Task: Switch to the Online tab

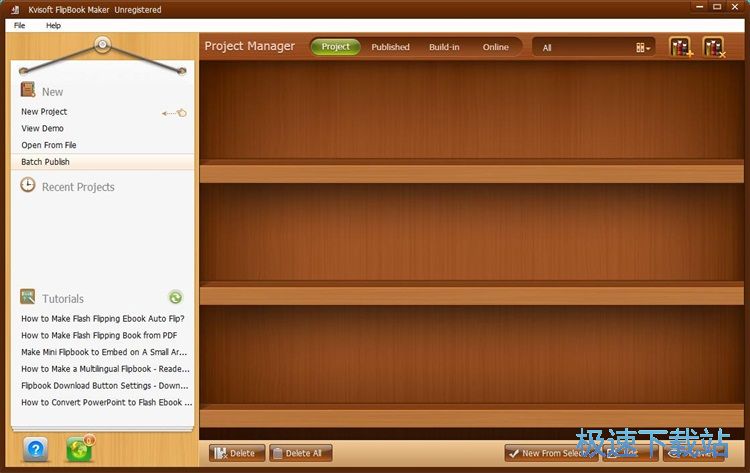Action: coord(496,47)
